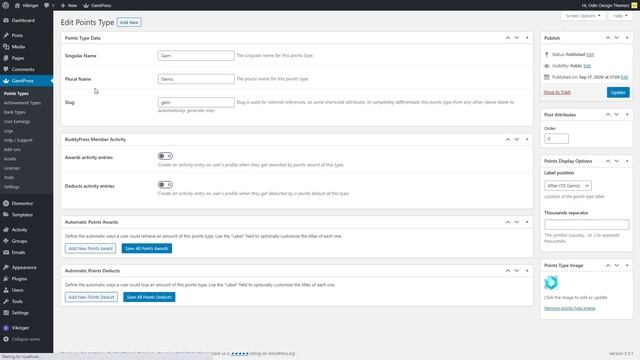Select Rank Types submenu item

tap(14, 112)
